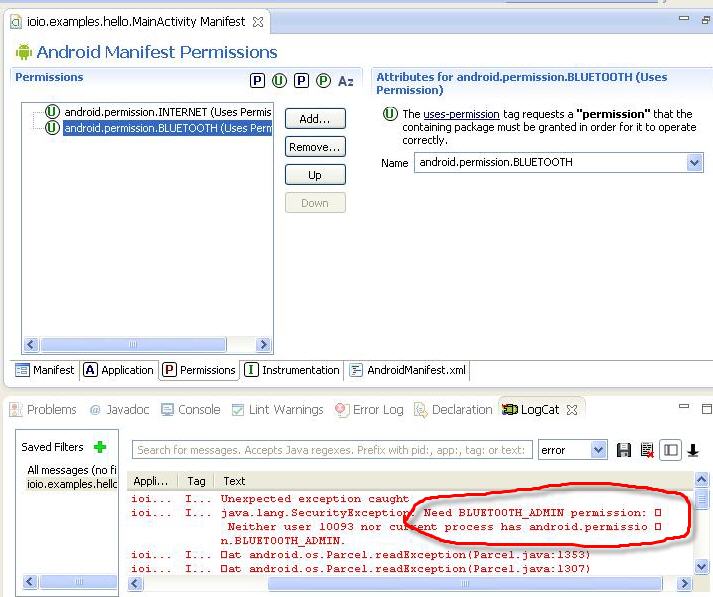Move permission Up

315,175
